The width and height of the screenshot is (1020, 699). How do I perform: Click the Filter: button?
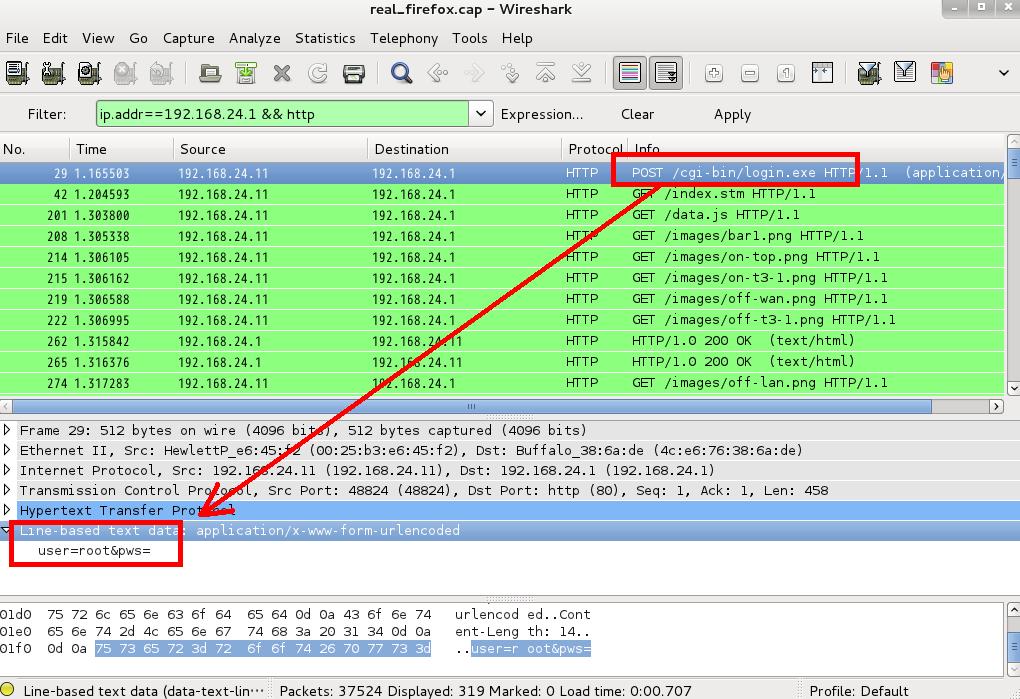pyautogui.click(x=47, y=114)
